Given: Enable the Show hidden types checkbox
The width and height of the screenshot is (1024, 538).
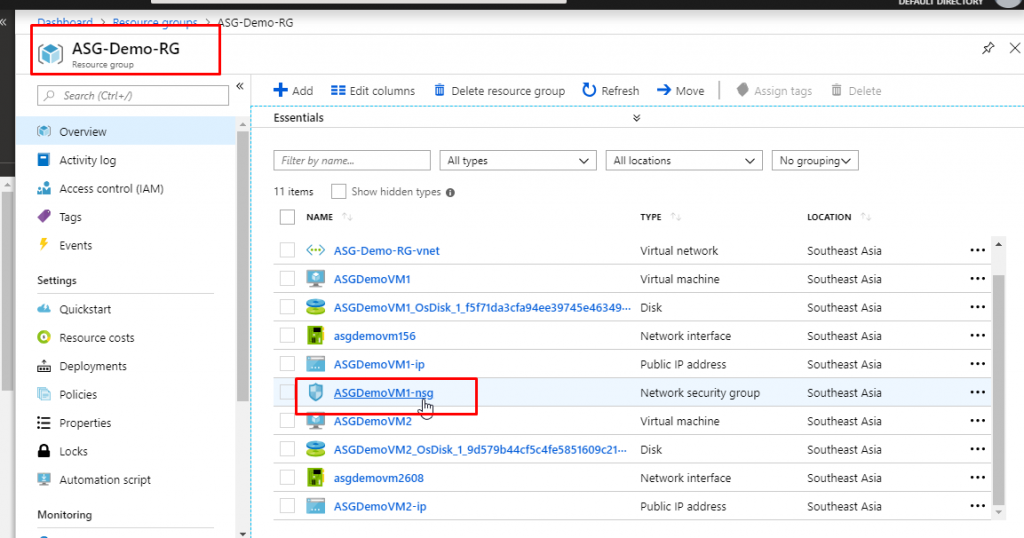Looking at the screenshot, I should tap(338, 191).
